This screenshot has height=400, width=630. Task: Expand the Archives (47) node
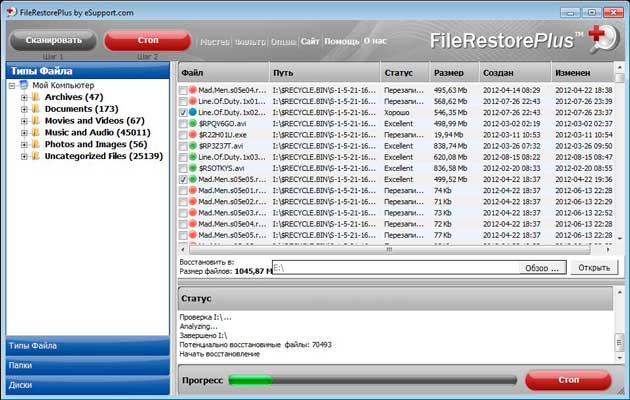24,97
